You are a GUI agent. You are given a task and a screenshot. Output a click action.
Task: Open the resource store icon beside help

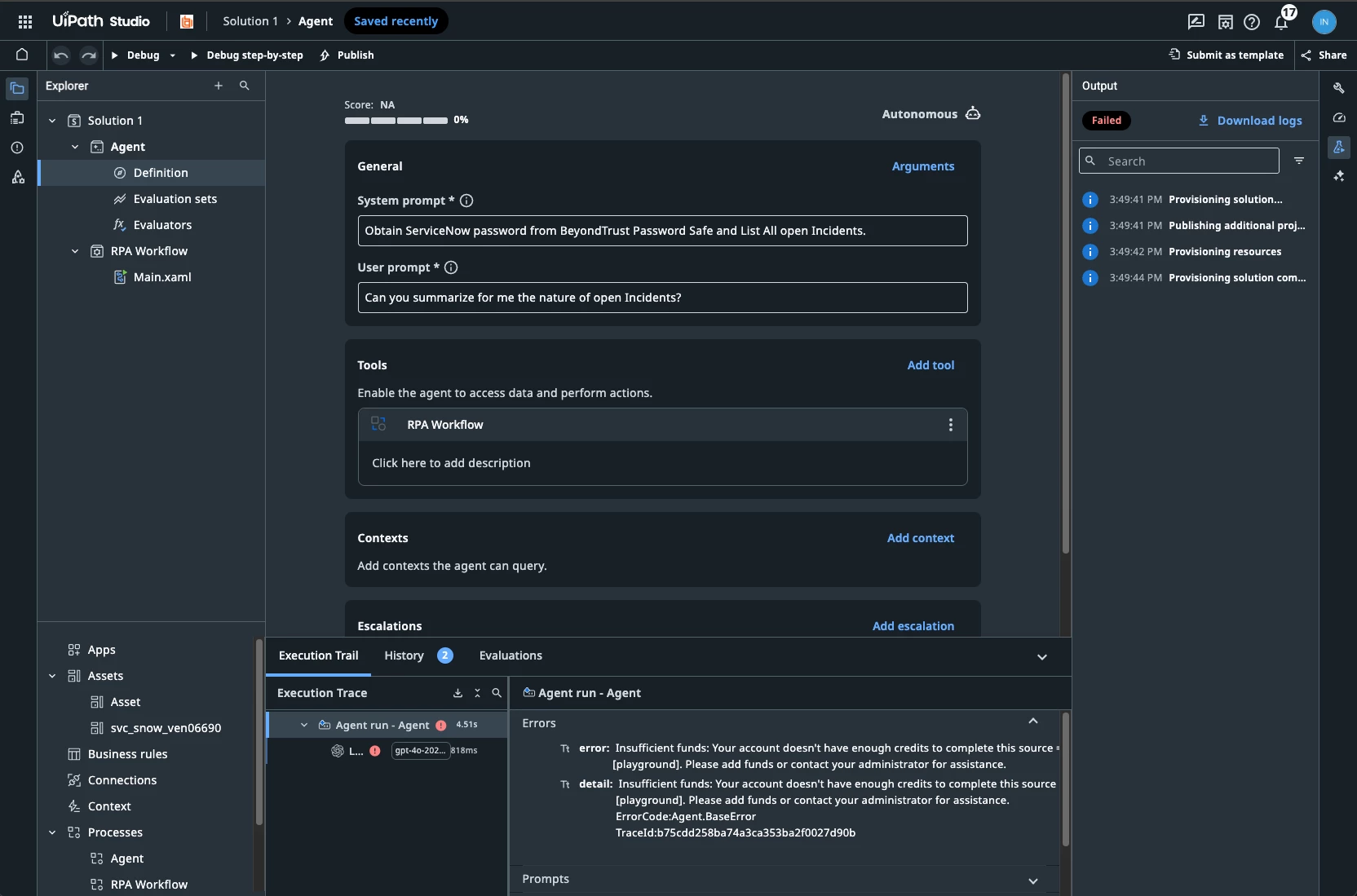(1225, 22)
